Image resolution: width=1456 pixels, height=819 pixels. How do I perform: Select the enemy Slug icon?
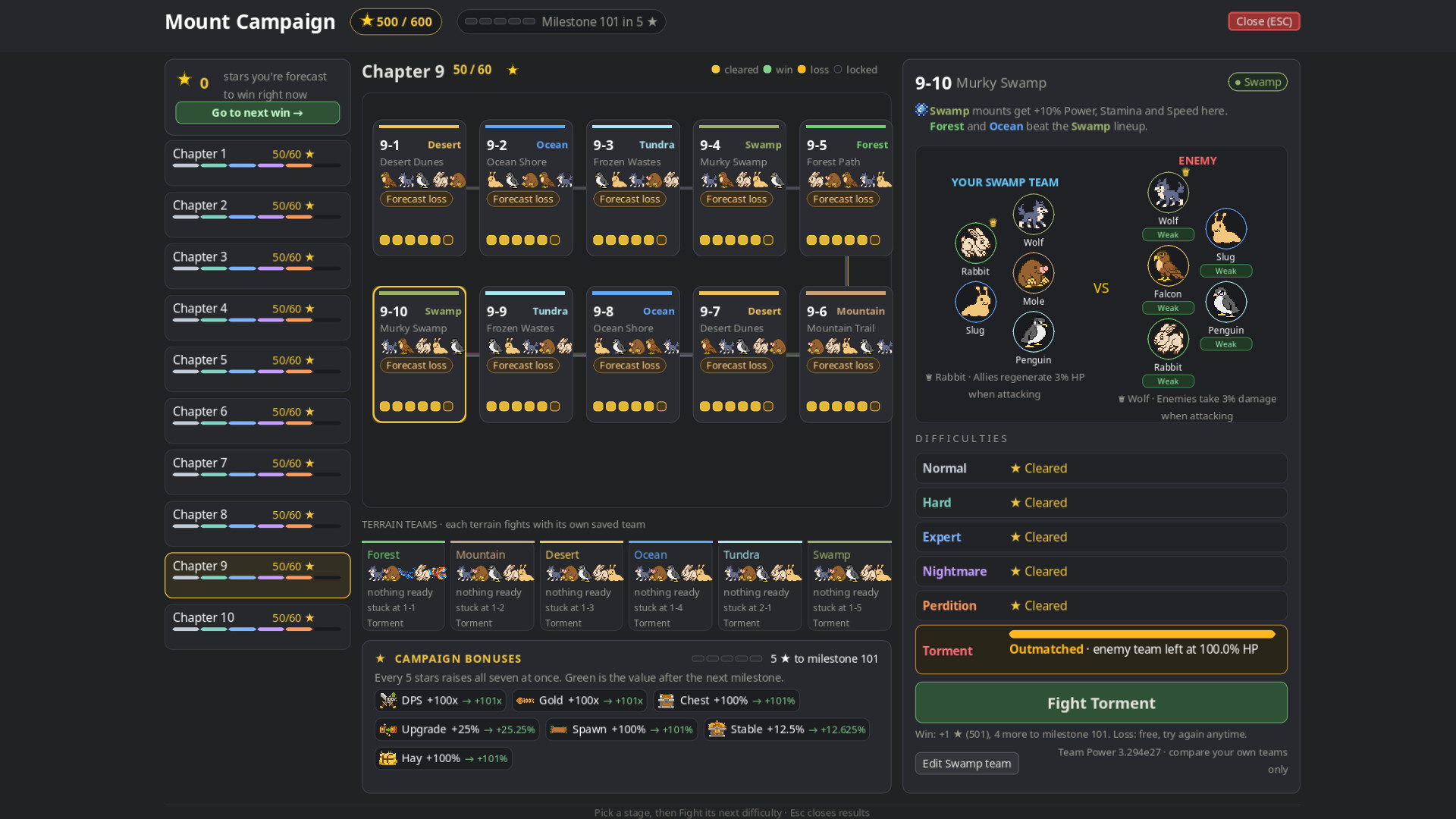click(x=1226, y=229)
